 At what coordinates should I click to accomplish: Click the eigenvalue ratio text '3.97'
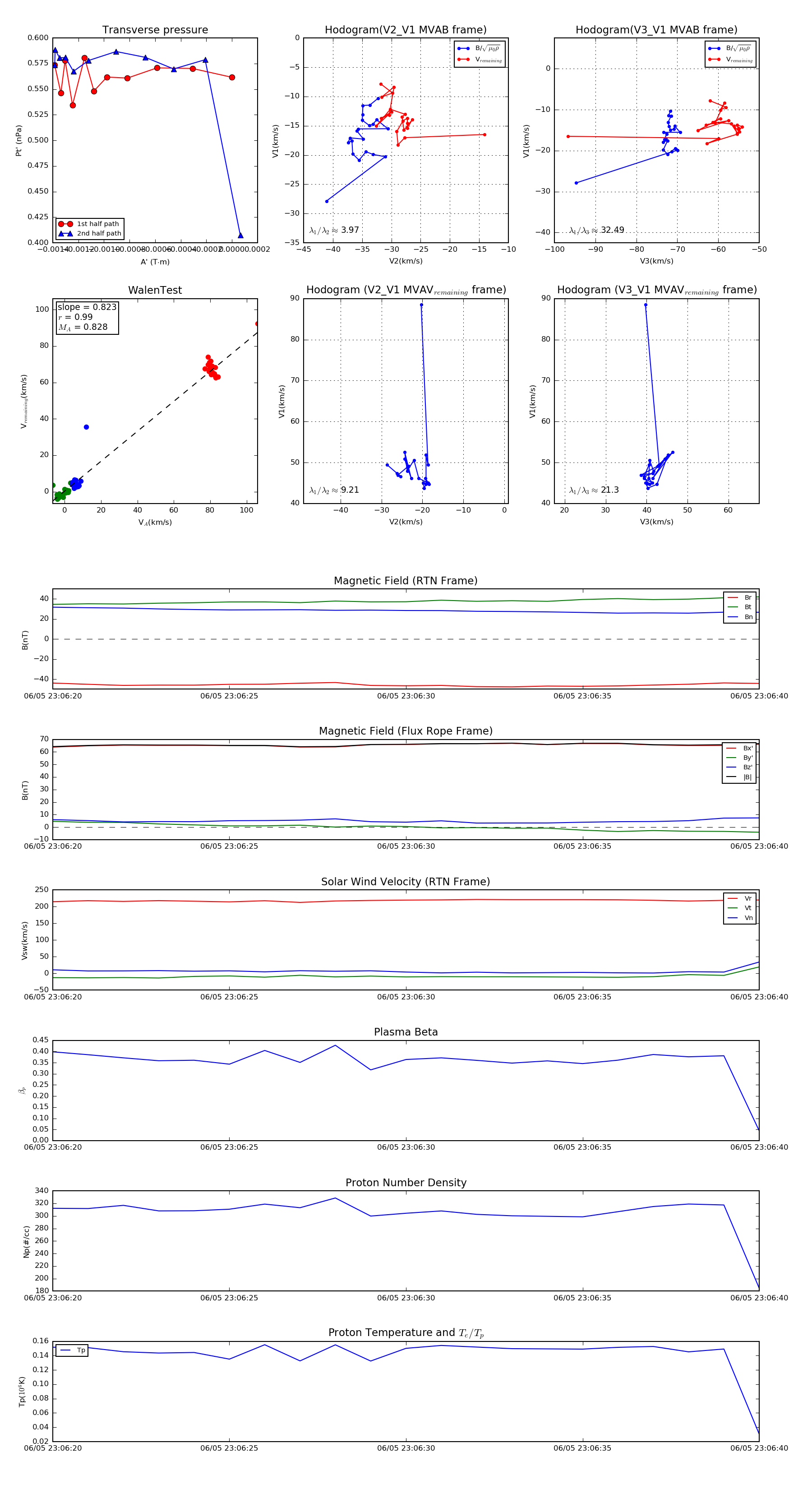pyautogui.click(x=350, y=230)
